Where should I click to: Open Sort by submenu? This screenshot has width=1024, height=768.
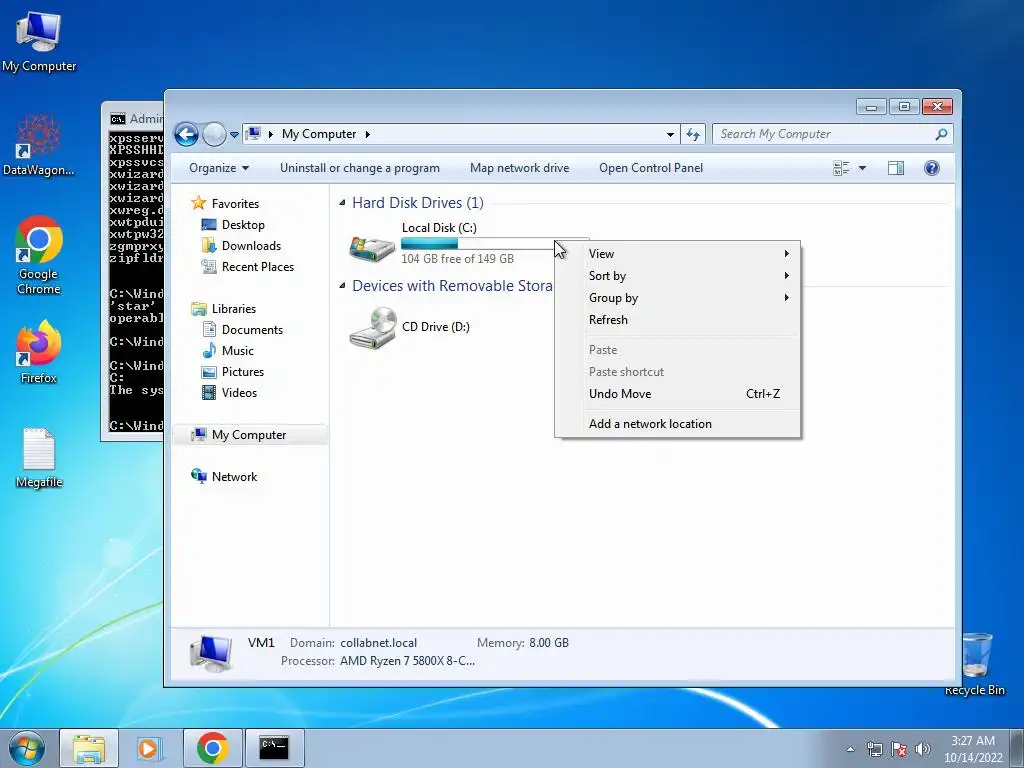[x=678, y=276]
